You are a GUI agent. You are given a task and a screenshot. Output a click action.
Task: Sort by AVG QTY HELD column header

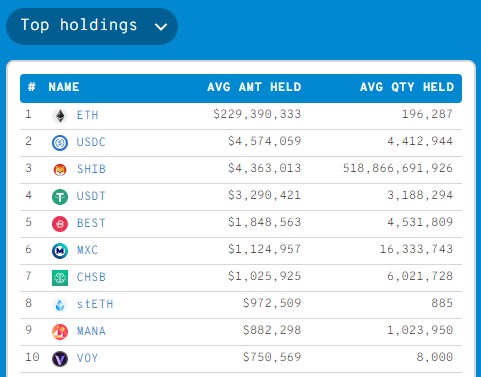point(407,87)
